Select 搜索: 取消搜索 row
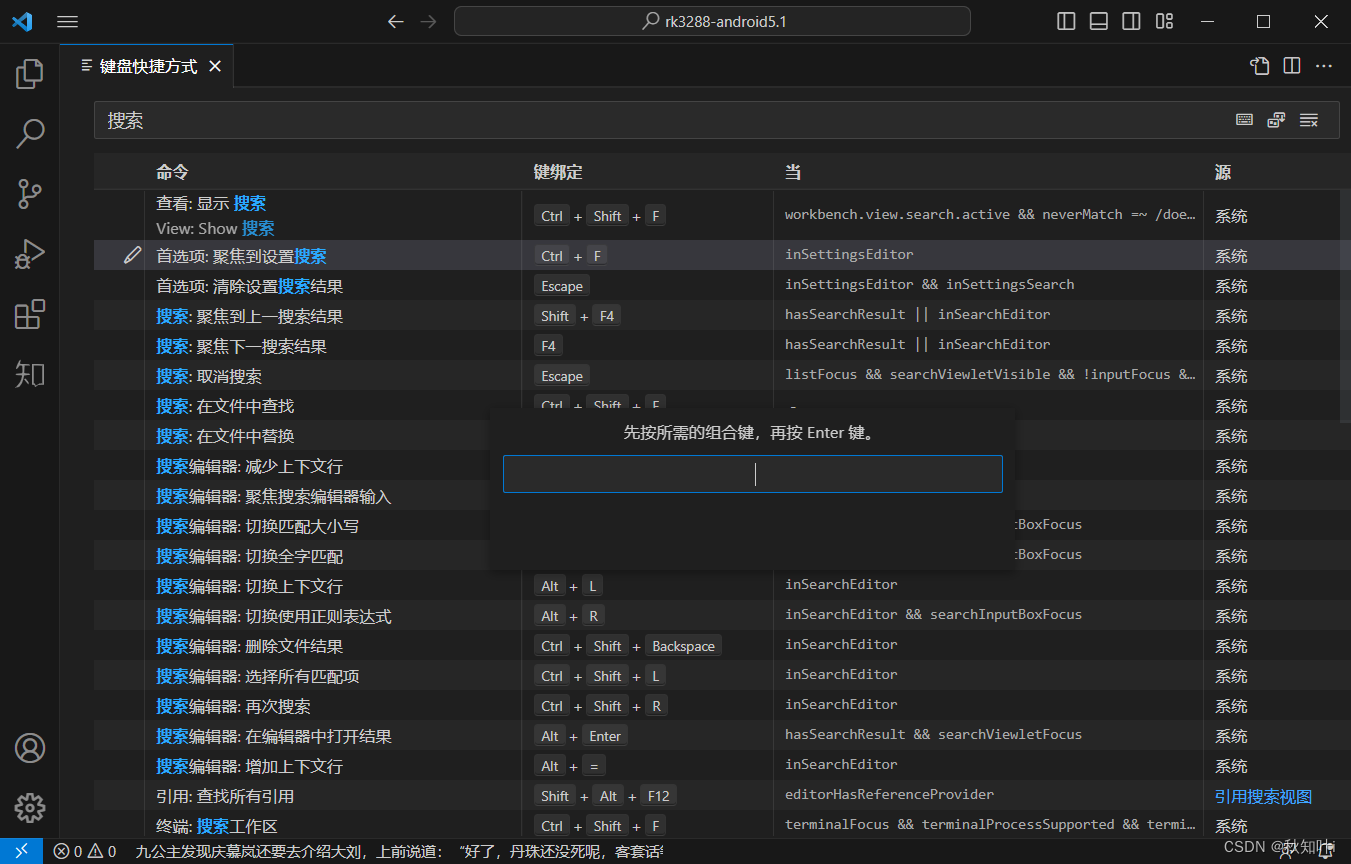 click(716, 375)
